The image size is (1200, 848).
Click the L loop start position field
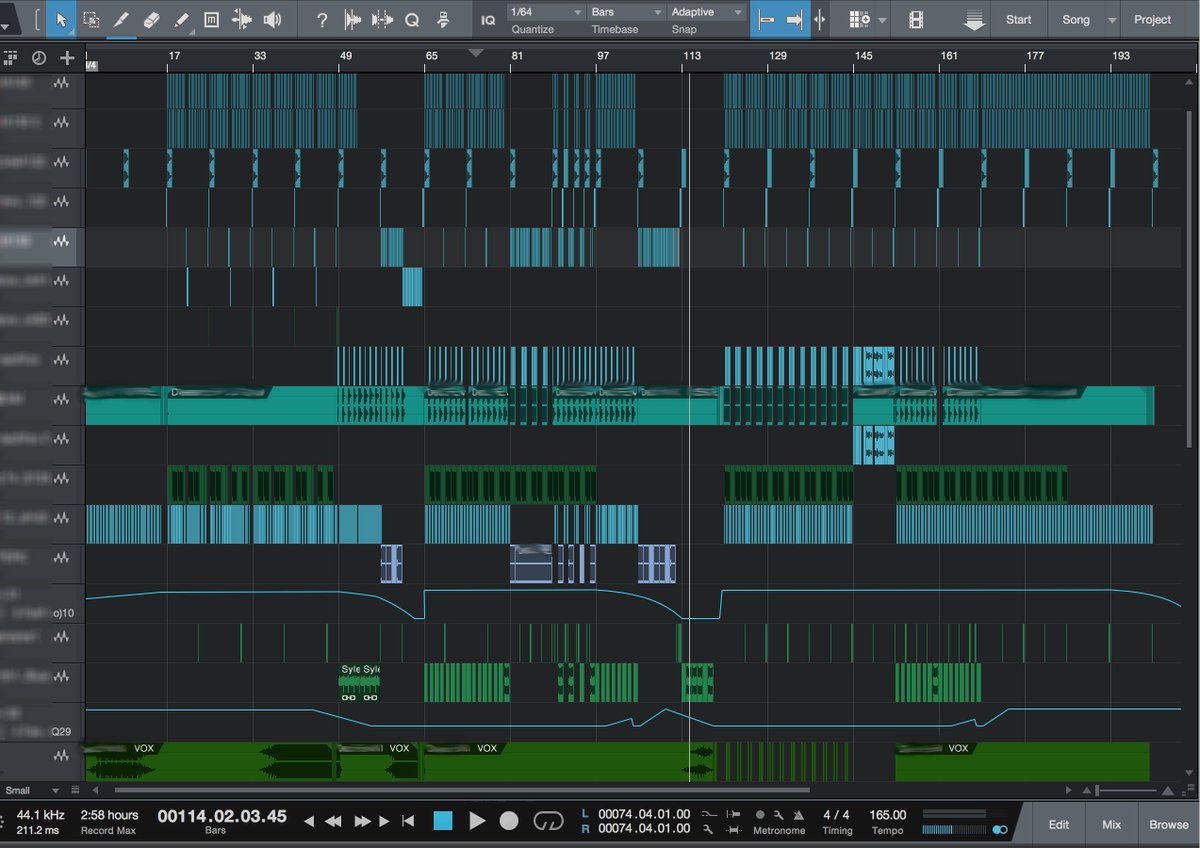click(x=644, y=814)
